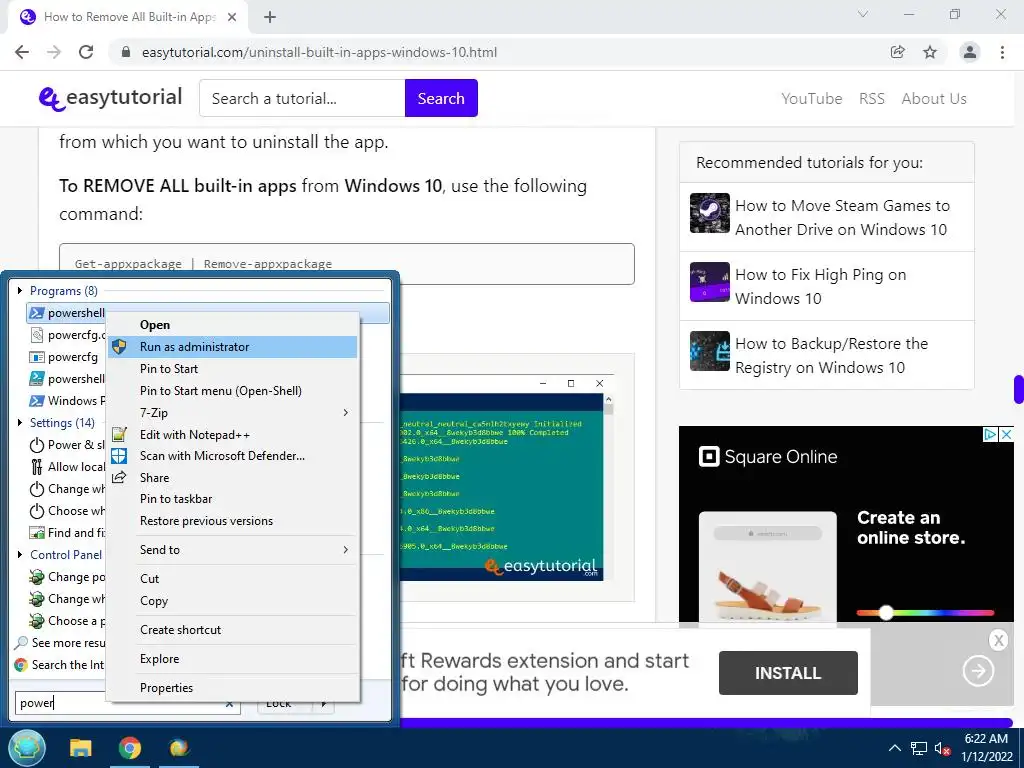Open the About Us link
The image size is (1024, 768).
point(934,99)
